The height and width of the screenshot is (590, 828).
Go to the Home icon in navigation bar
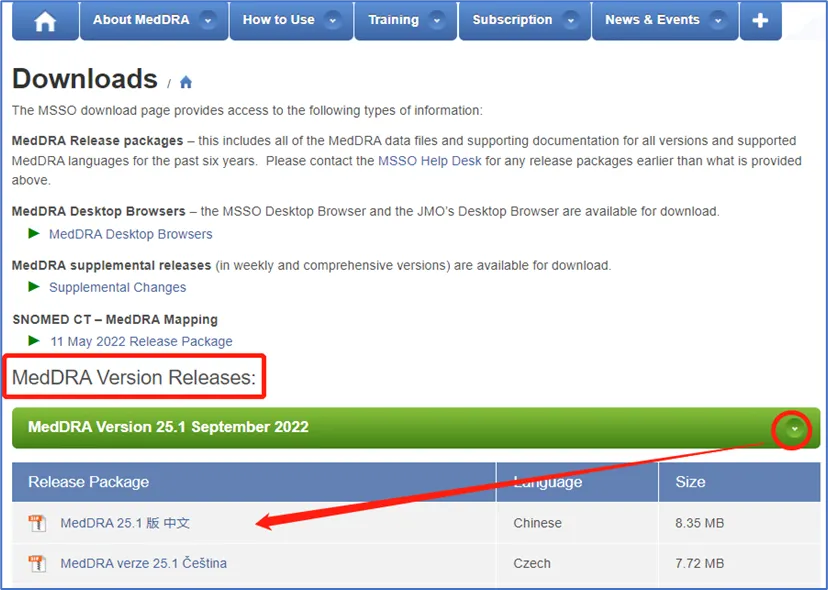45,21
